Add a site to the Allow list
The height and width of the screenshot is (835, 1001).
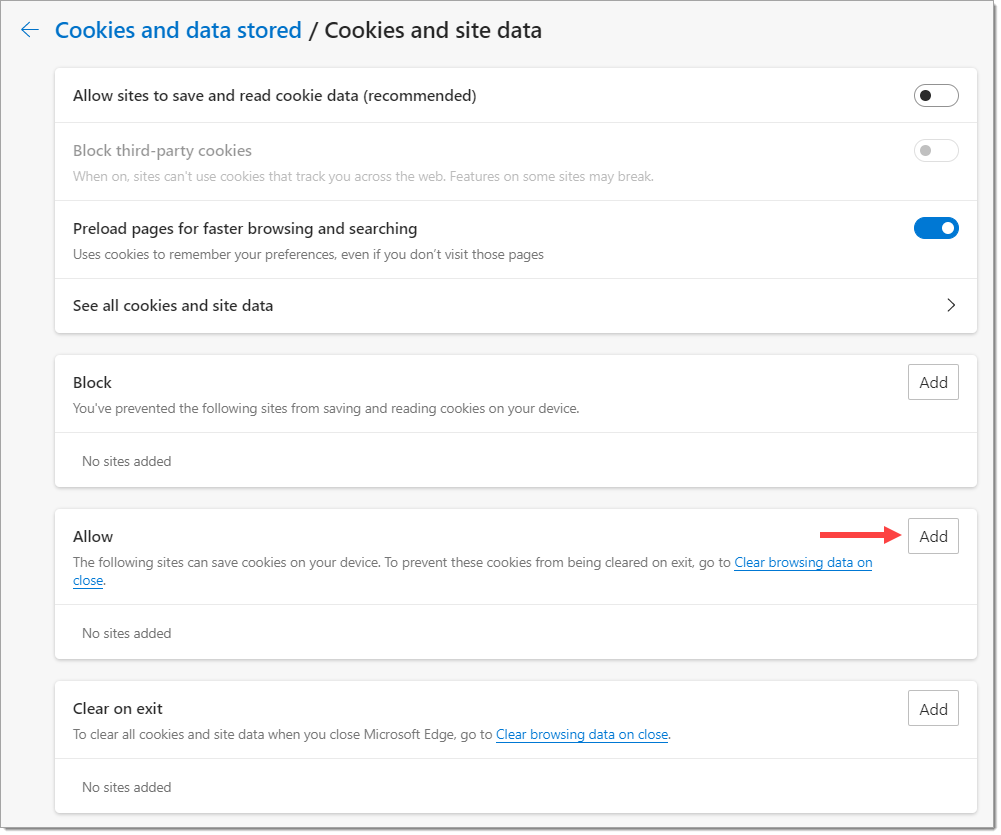click(933, 536)
